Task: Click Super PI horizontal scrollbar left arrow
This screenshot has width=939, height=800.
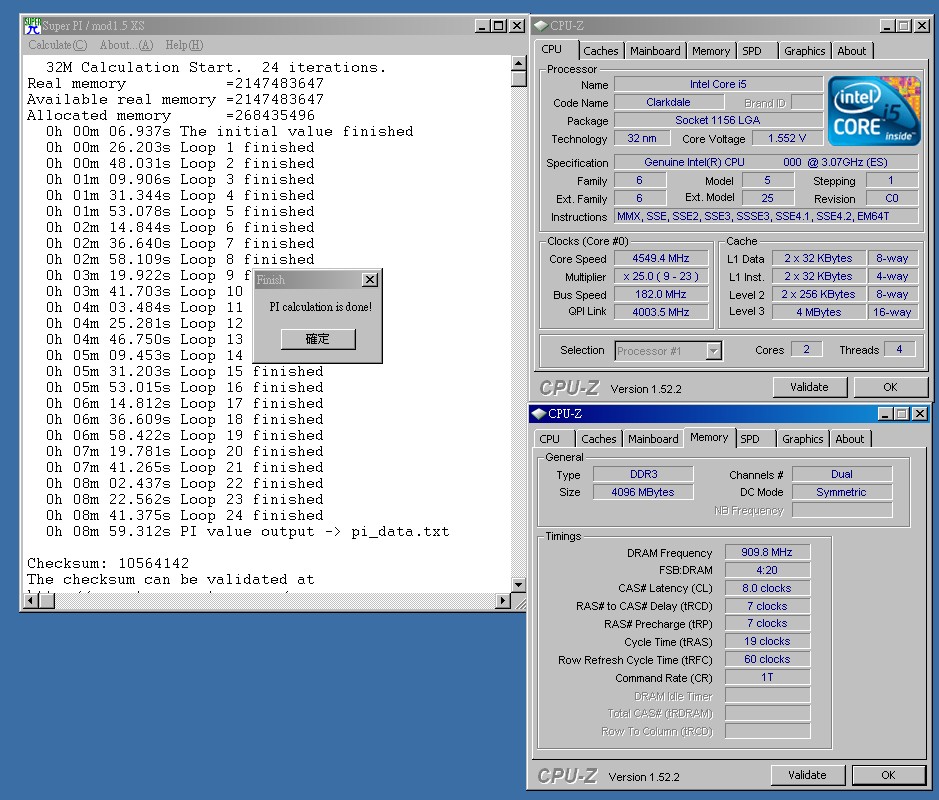Action: [x=30, y=601]
